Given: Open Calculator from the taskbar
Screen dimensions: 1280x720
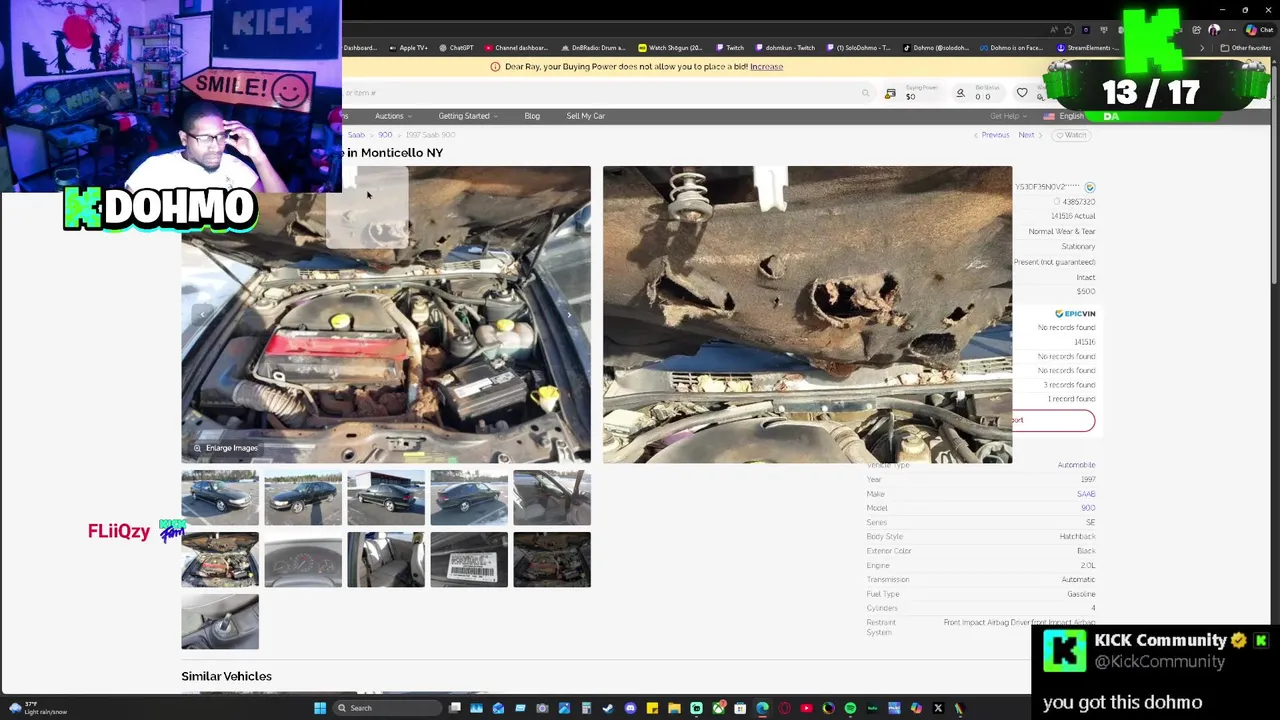Looking at the screenshot, I should point(586,708).
